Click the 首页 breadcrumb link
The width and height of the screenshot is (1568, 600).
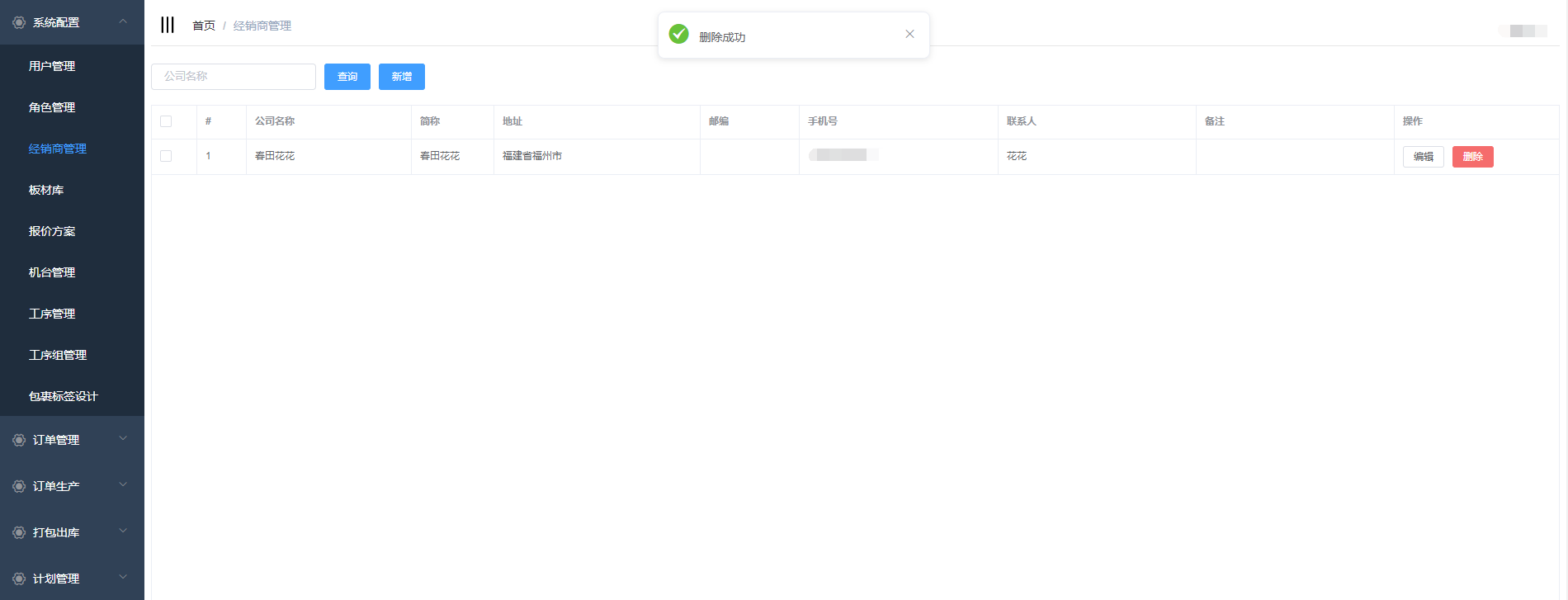(203, 26)
